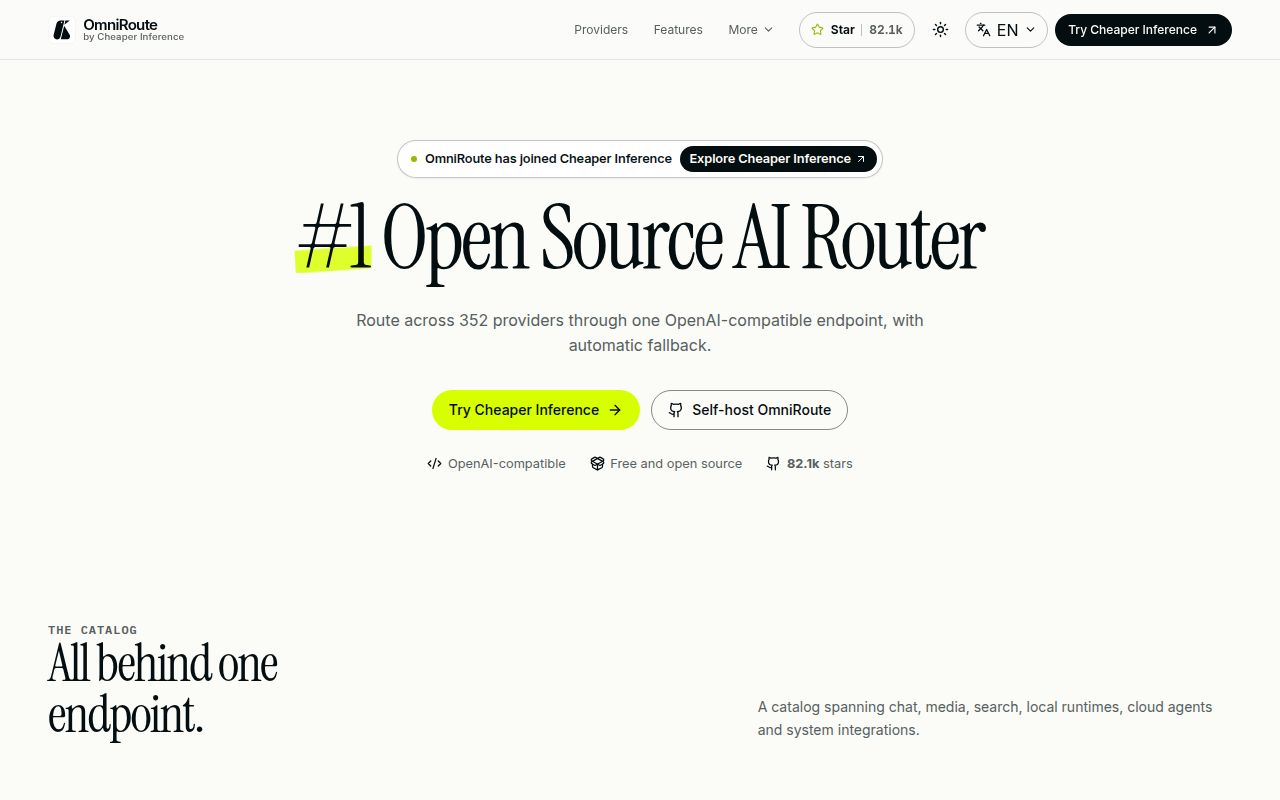Click the header Try Cheaper Inference button
The width and height of the screenshot is (1280, 800).
coord(1143,30)
